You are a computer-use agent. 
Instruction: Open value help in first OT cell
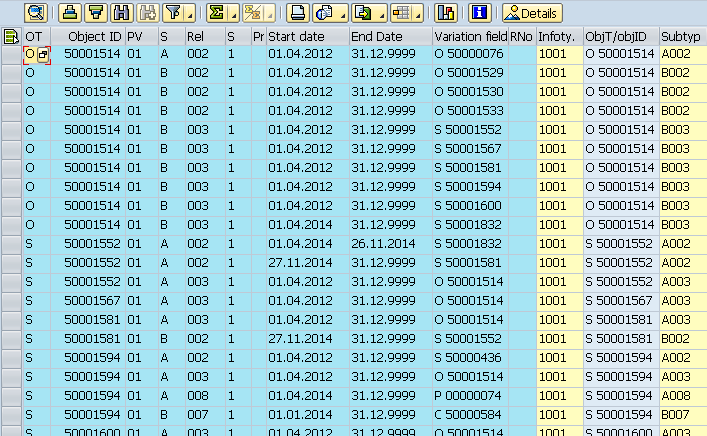pyautogui.click(x=43, y=54)
